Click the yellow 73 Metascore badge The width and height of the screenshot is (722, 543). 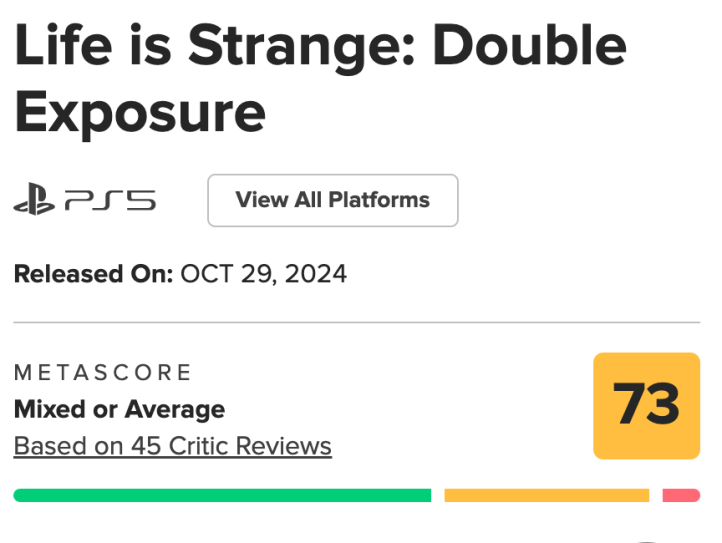(x=646, y=406)
